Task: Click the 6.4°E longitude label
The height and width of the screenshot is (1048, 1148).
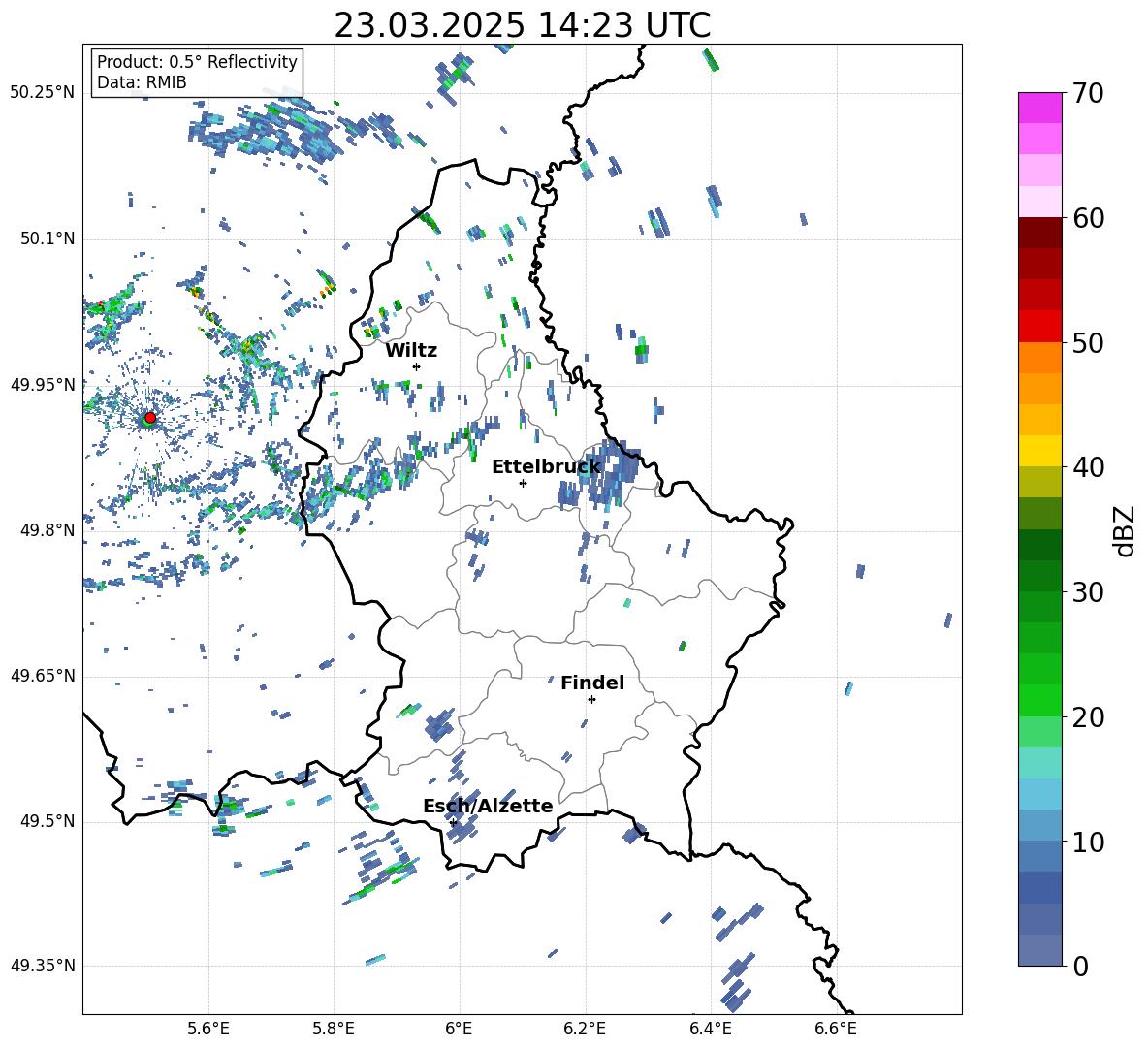Action: pyautogui.click(x=710, y=1029)
